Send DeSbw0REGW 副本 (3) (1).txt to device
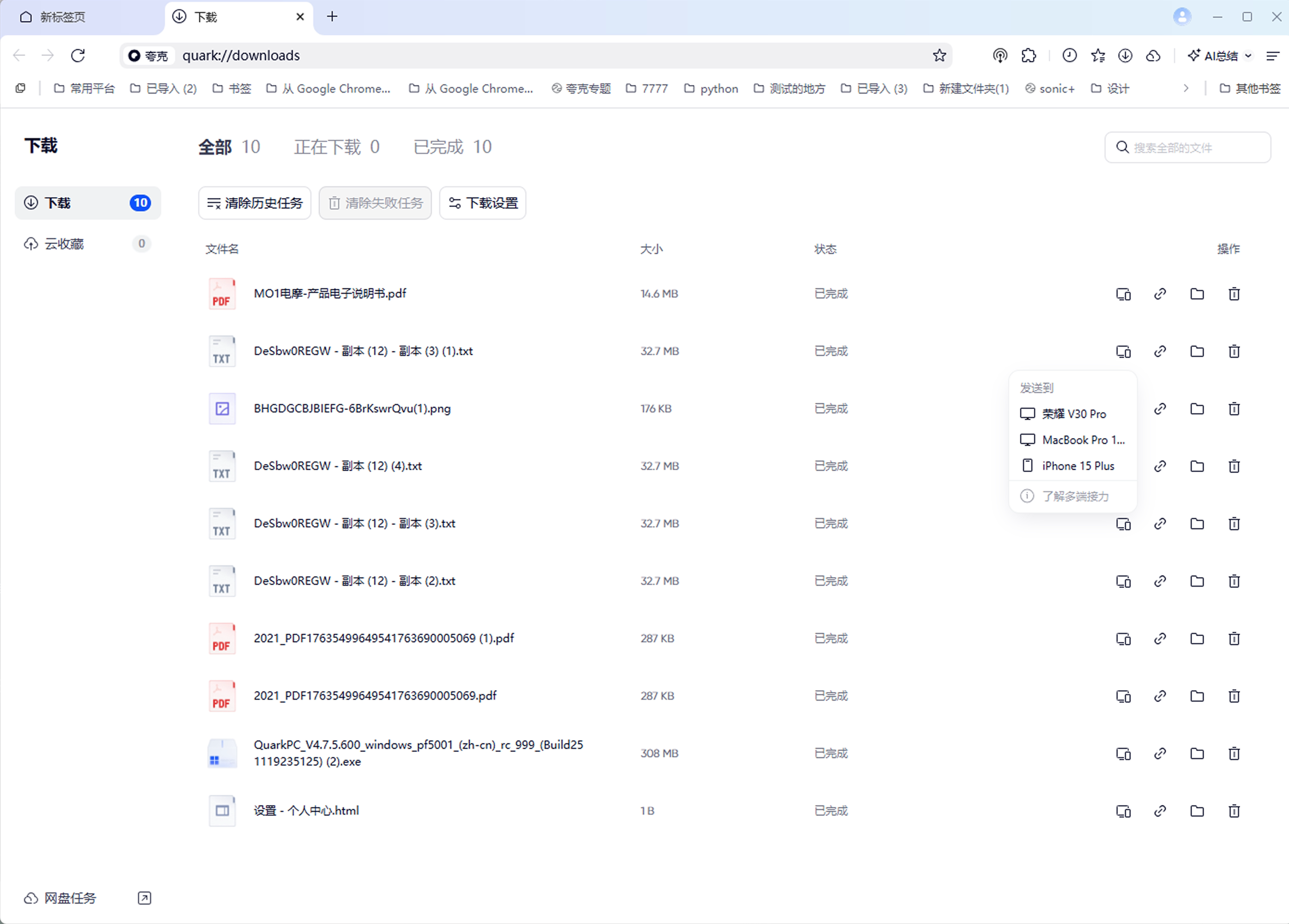The height and width of the screenshot is (924, 1289). click(x=1123, y=351)
